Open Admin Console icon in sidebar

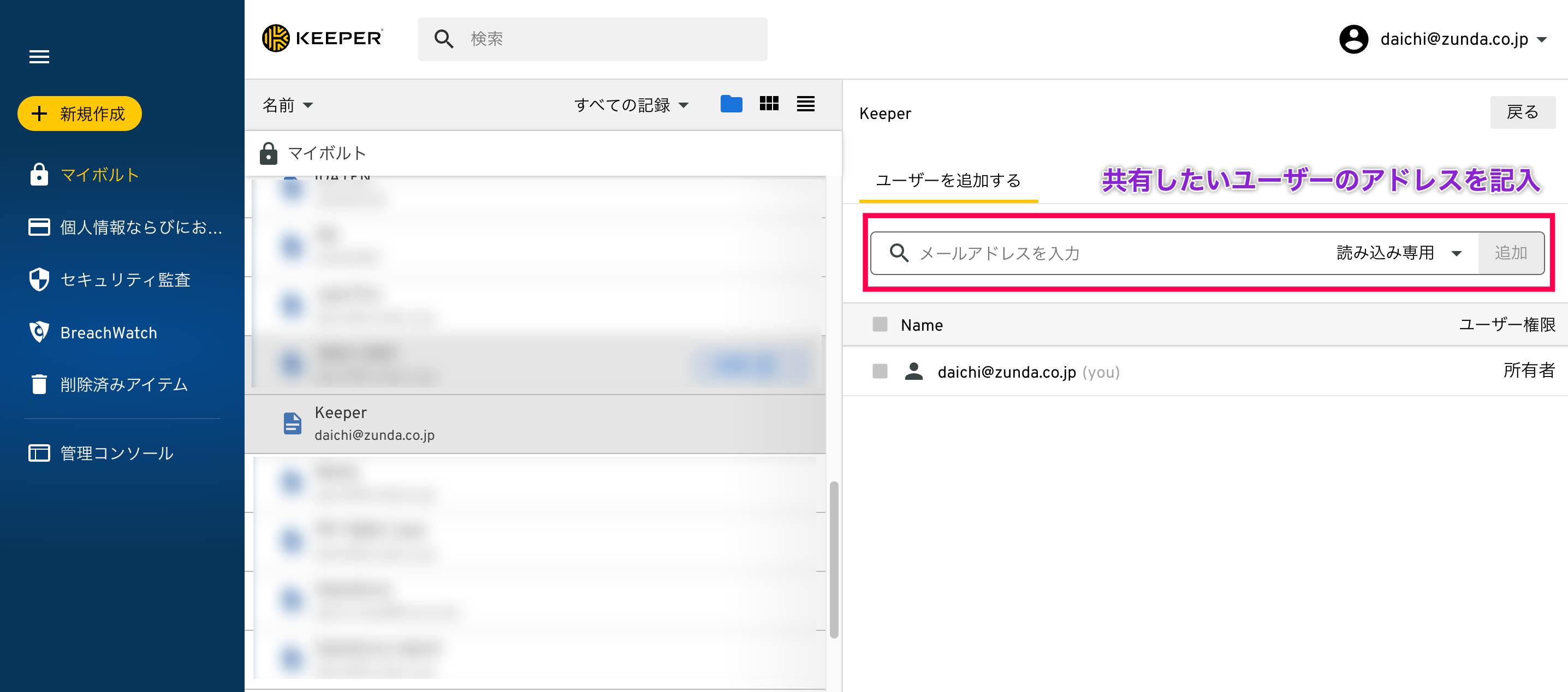39,453
